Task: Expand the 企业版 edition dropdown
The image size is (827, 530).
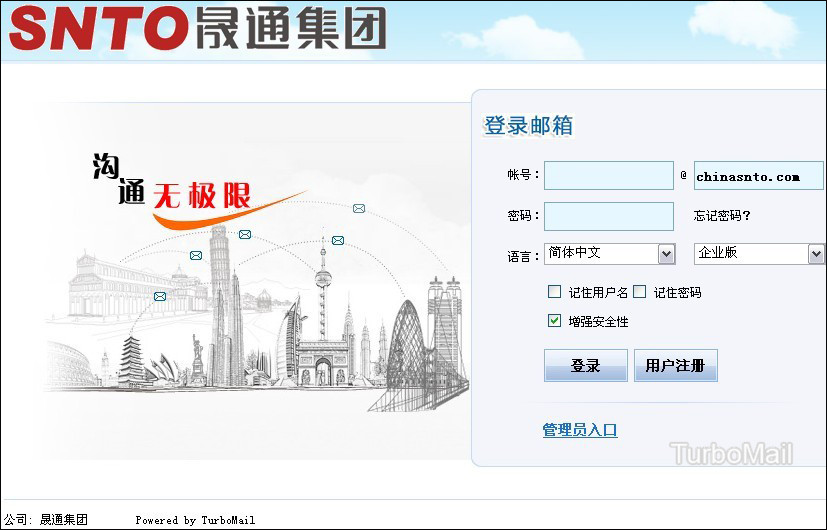Action: (x=759, y=254)
